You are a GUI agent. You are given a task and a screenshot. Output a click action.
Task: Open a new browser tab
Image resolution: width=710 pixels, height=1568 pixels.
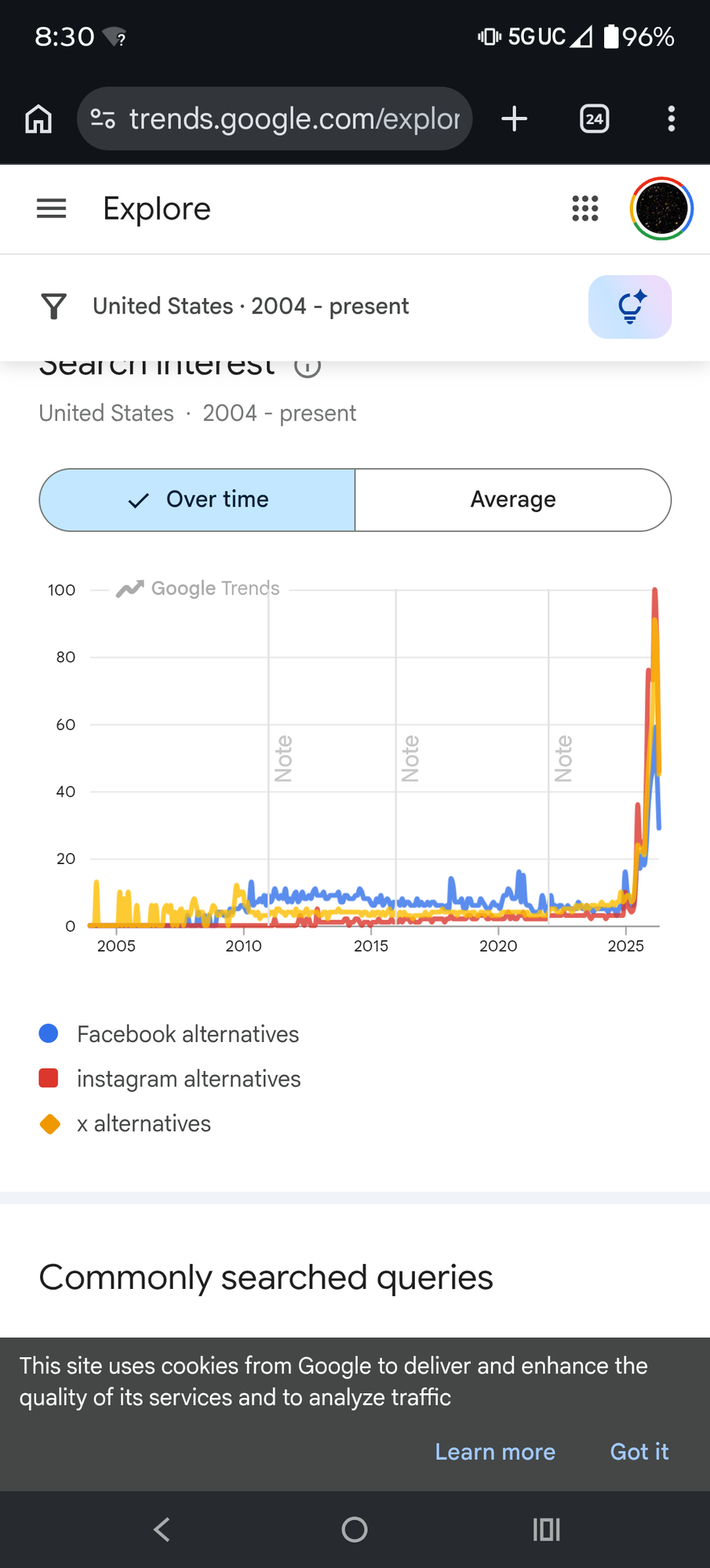pos(515,119)
